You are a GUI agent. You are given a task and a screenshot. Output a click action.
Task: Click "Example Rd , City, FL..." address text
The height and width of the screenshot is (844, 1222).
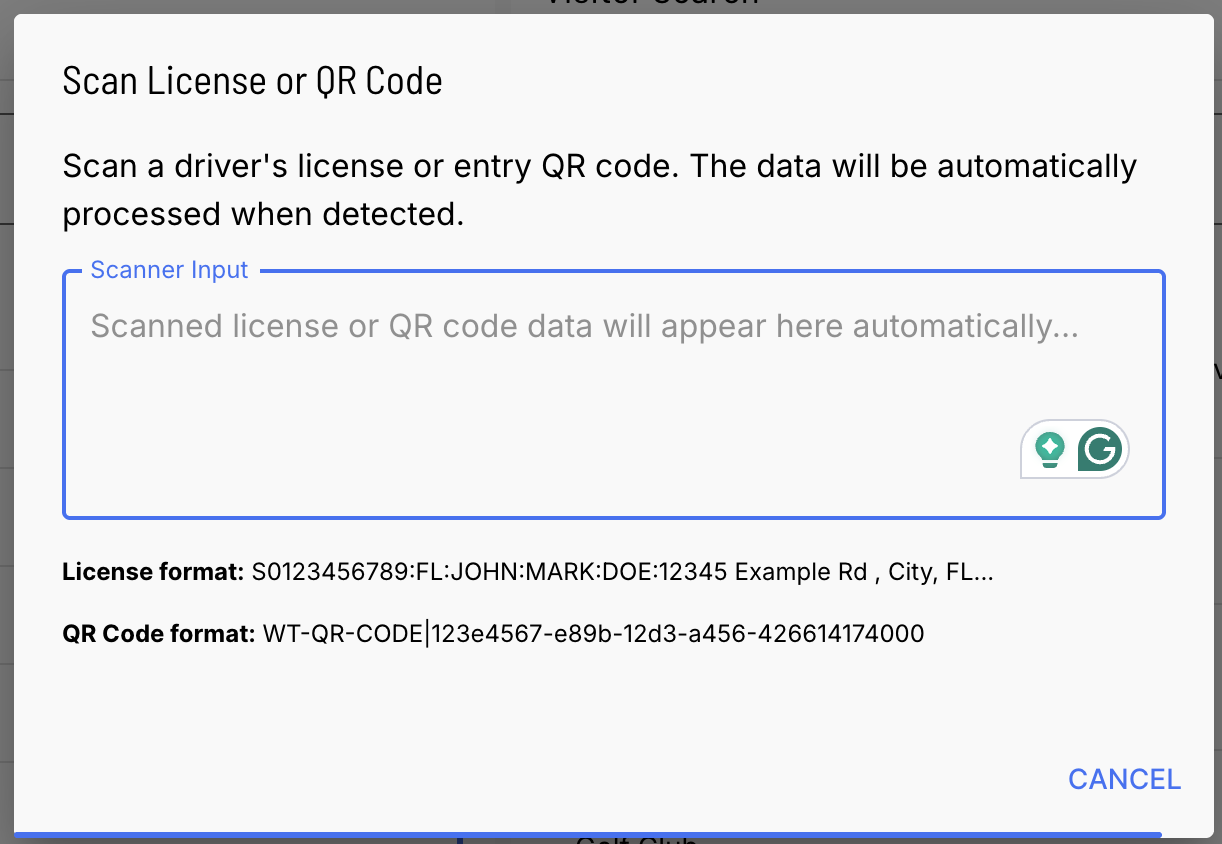[x=864, y=573]
